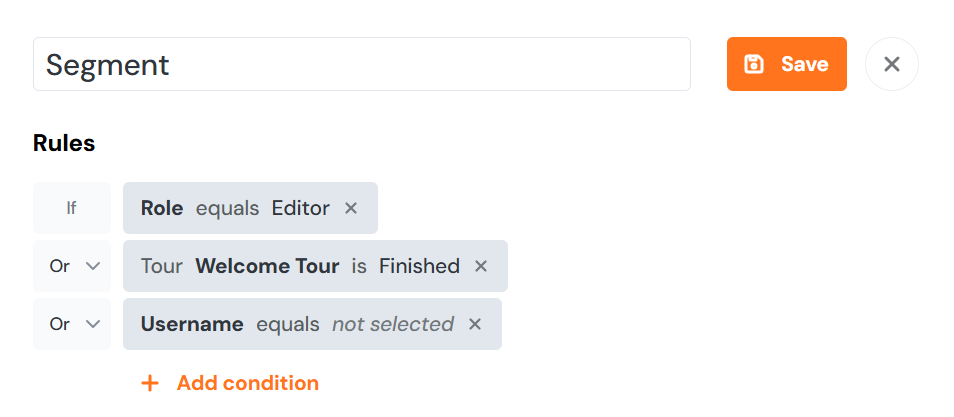Click the Username attribute label
This screenshot has width=954, height=417.
[x=192, y=324]
